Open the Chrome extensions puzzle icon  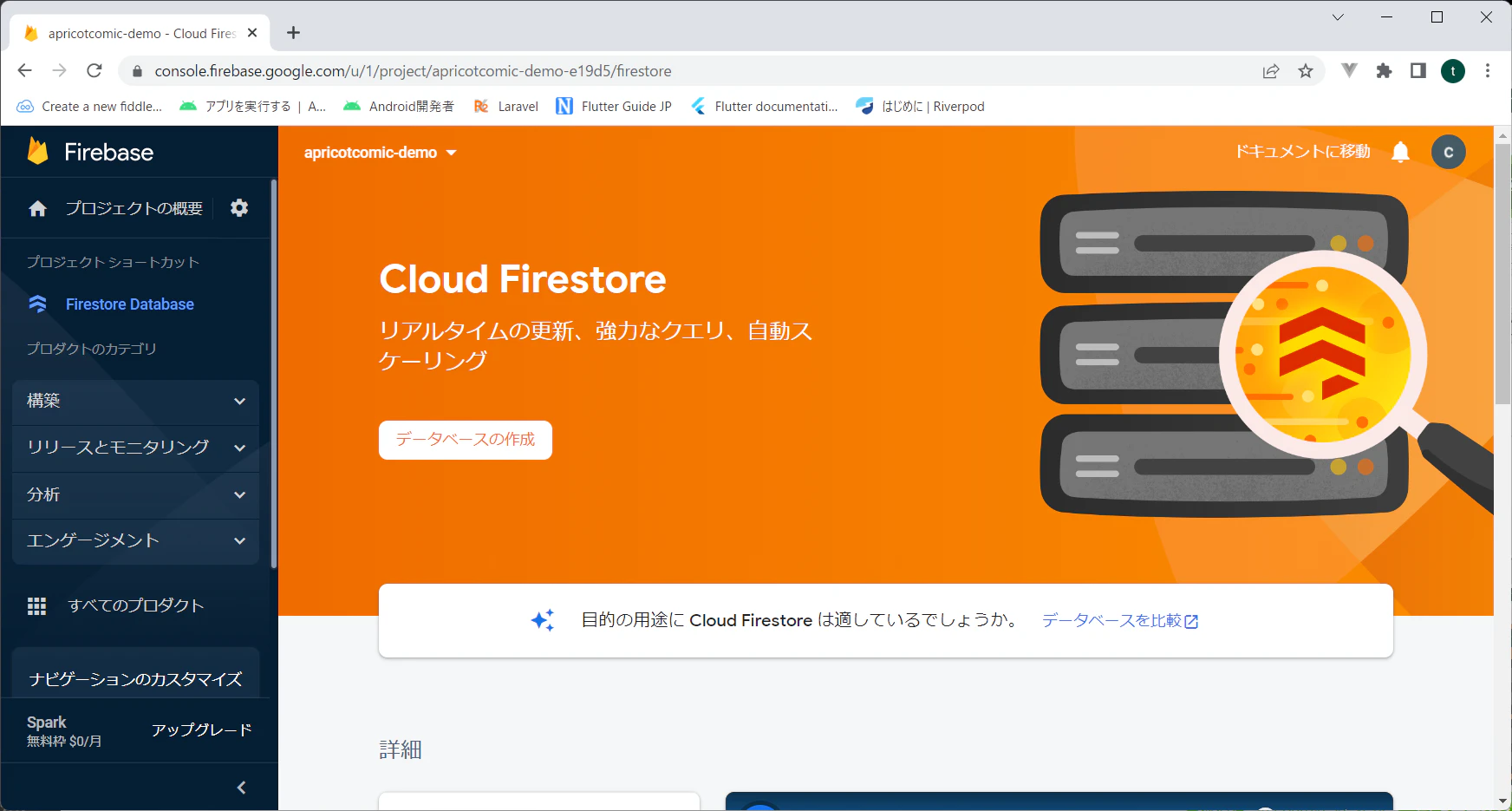(x=1384, y=71)
